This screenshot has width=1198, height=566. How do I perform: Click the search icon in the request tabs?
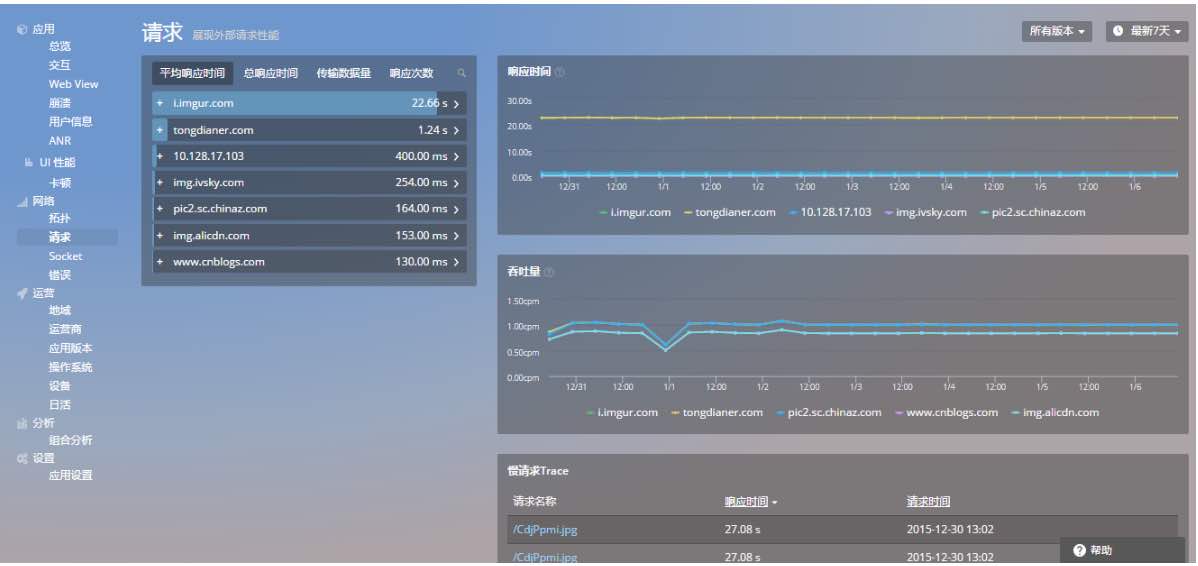(x=461, y=73)
